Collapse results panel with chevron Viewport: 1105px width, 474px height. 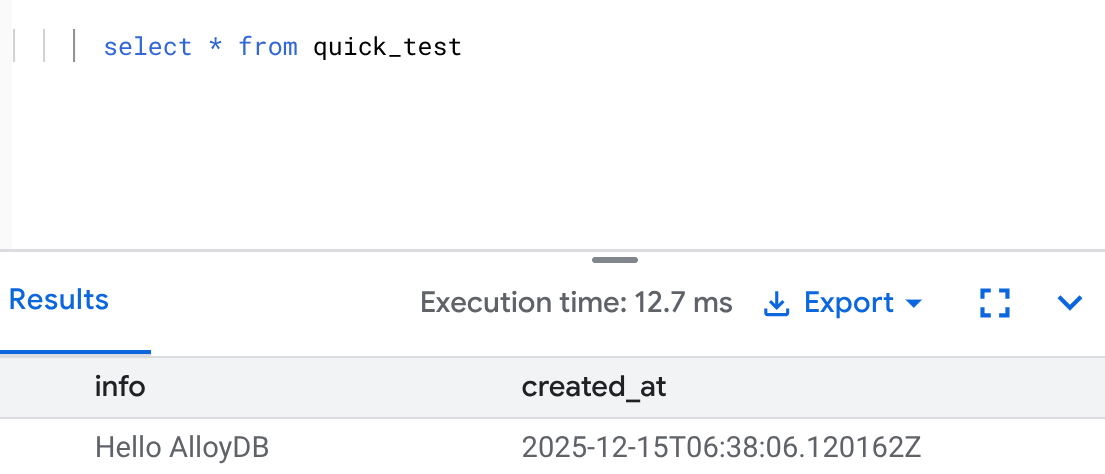click(x=1070, y=303)
